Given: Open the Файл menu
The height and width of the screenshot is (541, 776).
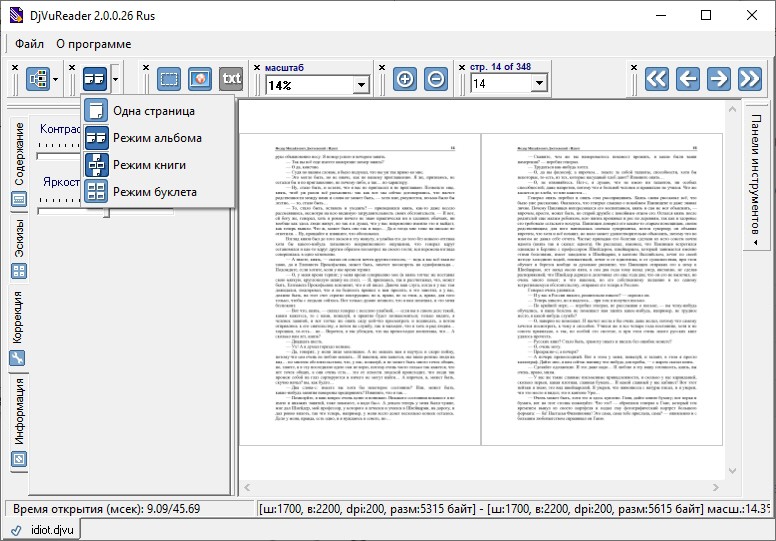Looking at the screenshot, I should (x=29, y=44).
